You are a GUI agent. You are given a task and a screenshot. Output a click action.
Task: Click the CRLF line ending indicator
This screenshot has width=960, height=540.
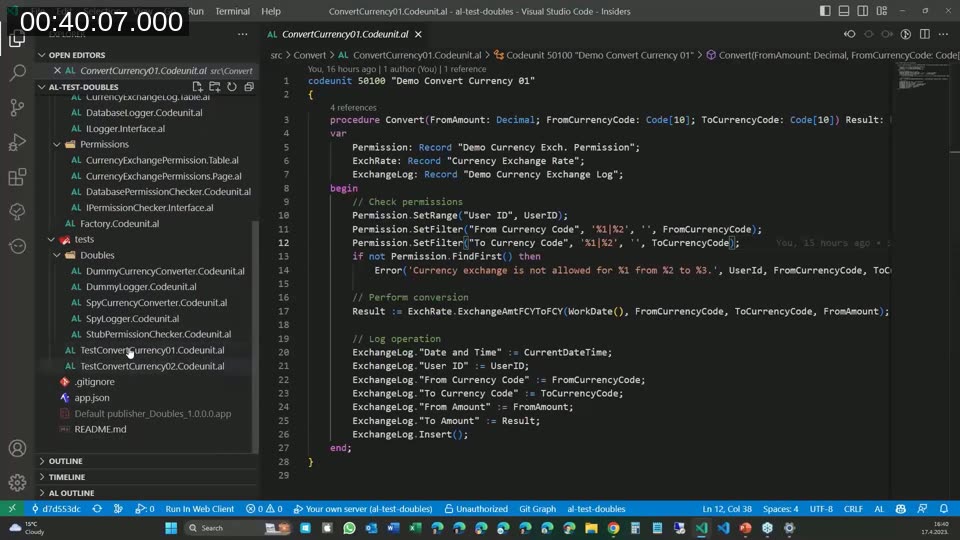[853, 509]
